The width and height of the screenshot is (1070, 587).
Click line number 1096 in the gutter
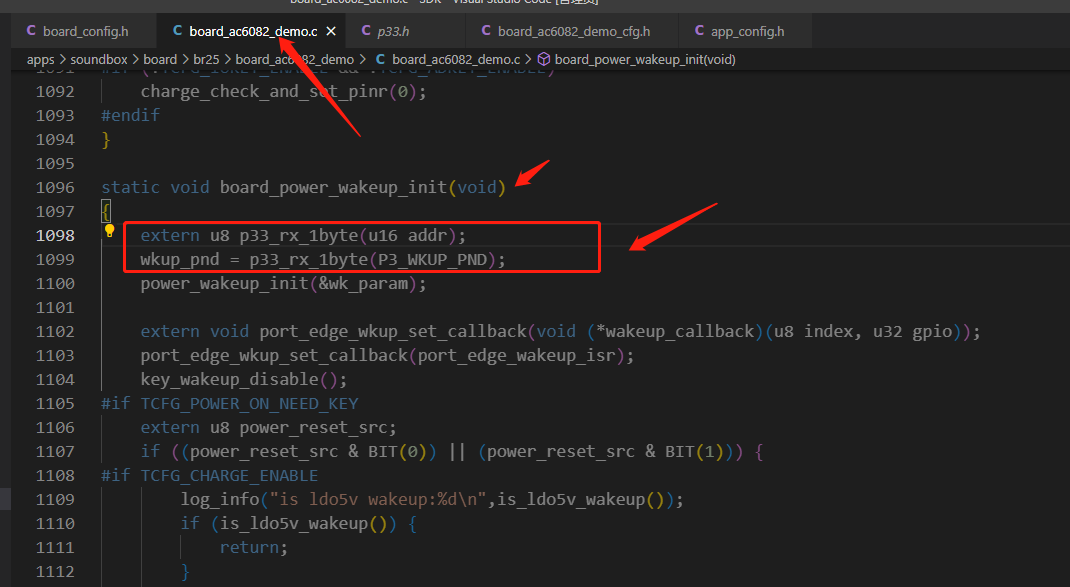[55, 187]
